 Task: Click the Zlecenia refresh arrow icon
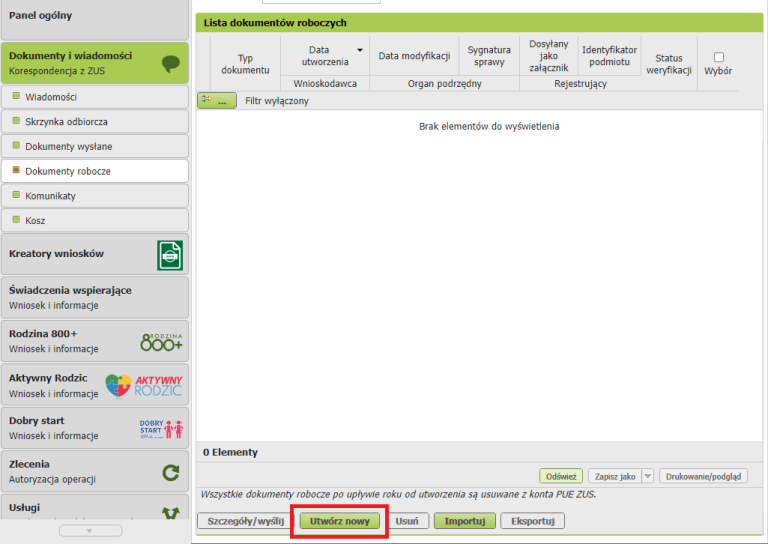170,472
